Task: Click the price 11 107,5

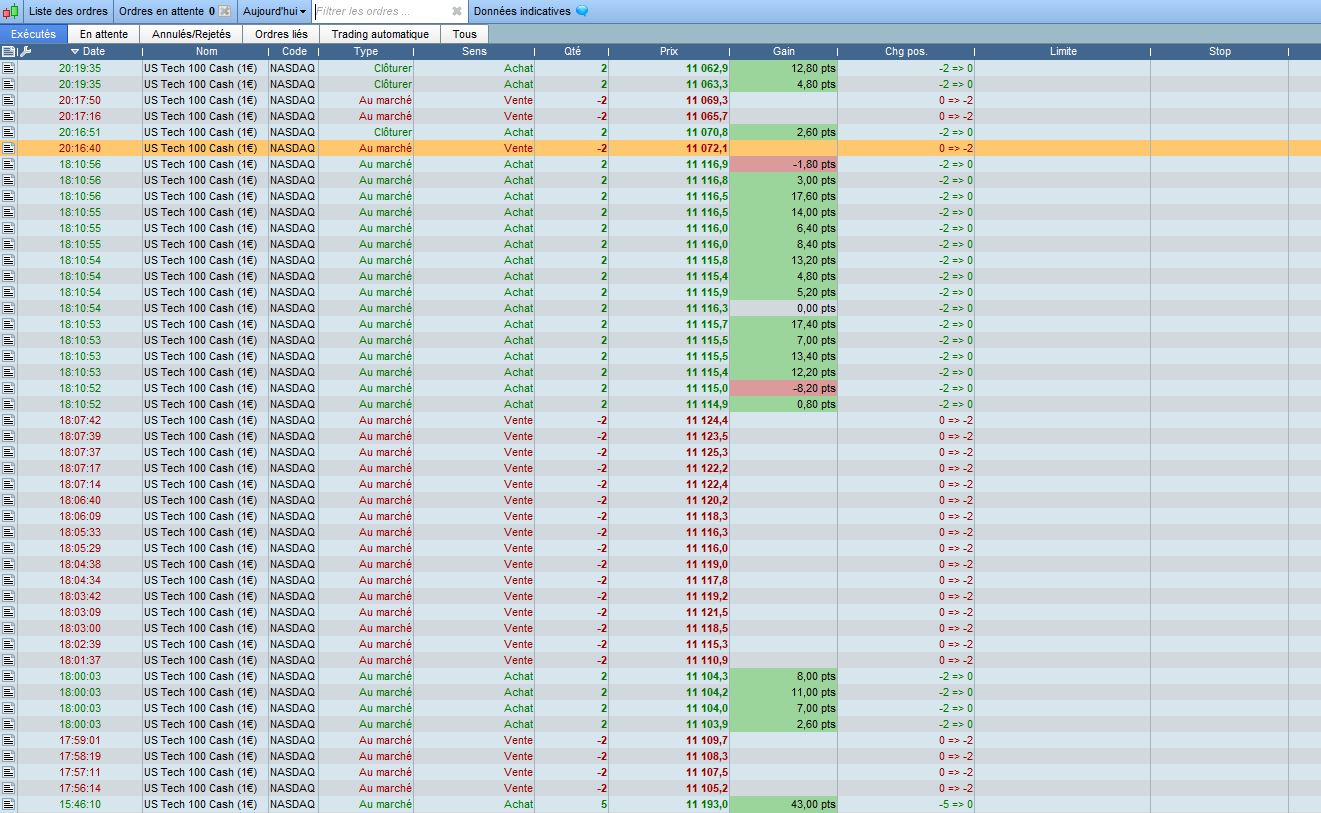Action: point(707,772)
